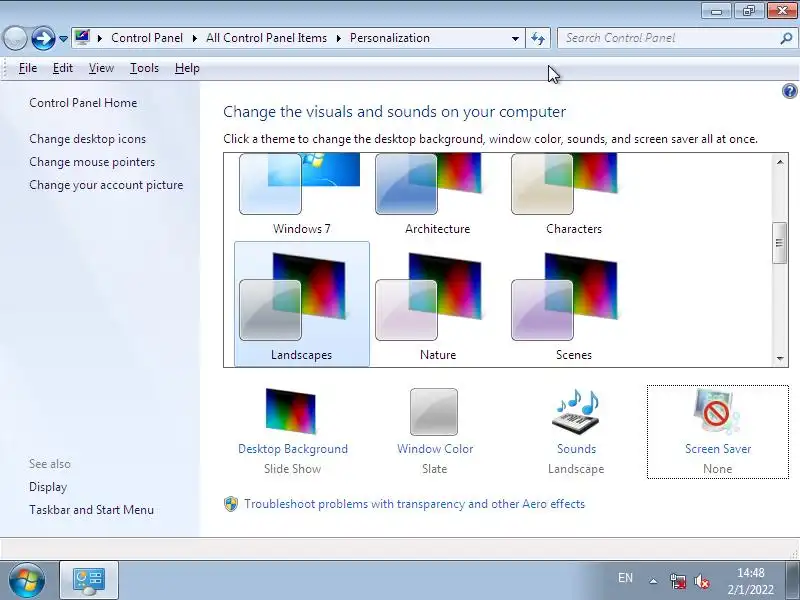Click the network tray icon
Viewport: 800px width, 600px height.
(x=678, y=581)
